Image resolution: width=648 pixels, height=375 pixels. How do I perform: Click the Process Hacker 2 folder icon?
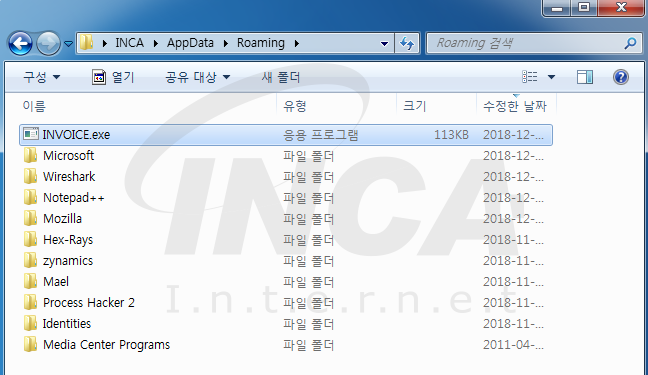30,303
